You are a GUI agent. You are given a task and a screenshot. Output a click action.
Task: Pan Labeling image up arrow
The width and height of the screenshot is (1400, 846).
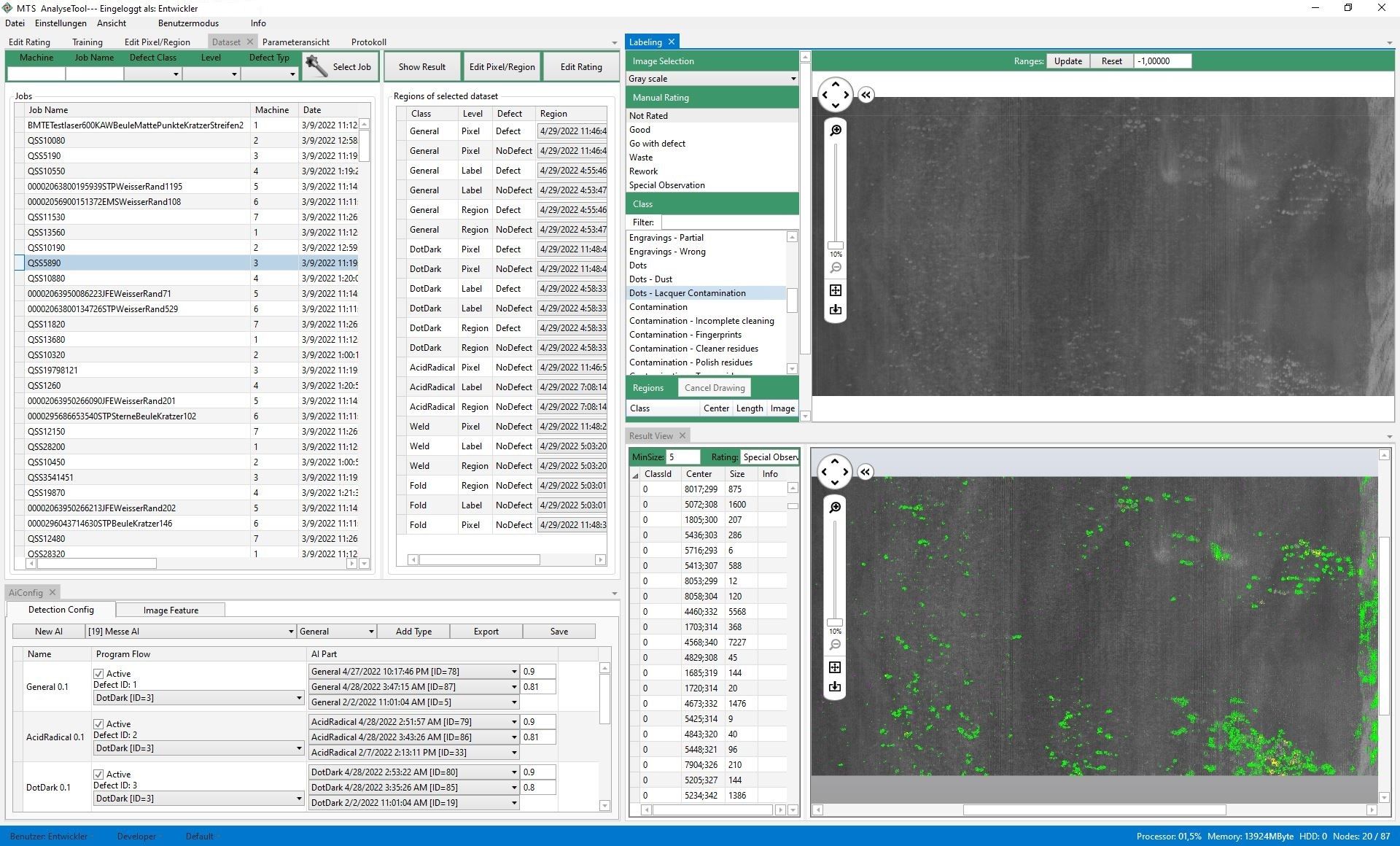tap(836, 84)
